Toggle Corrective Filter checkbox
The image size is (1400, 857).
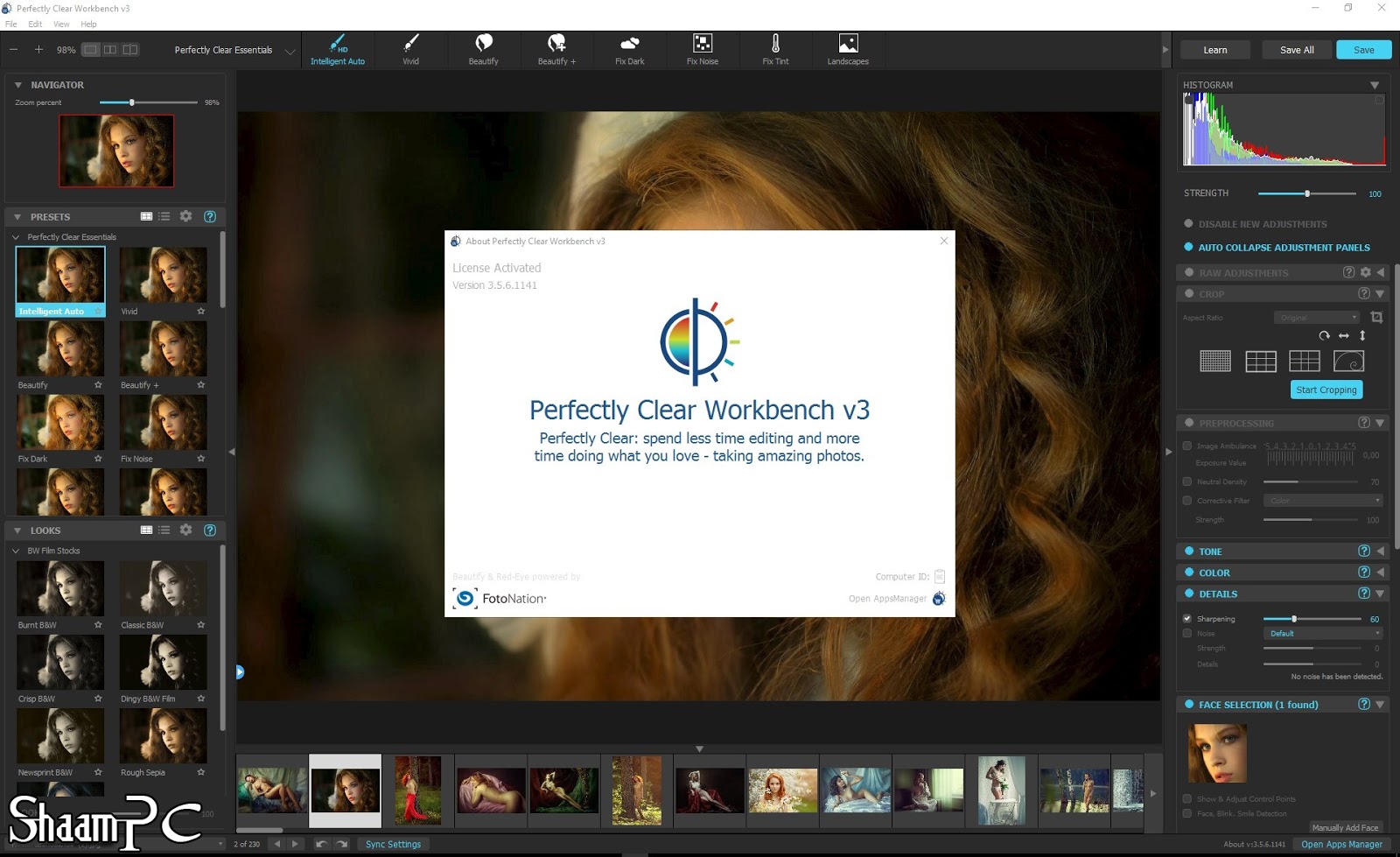click(1187, 501)
